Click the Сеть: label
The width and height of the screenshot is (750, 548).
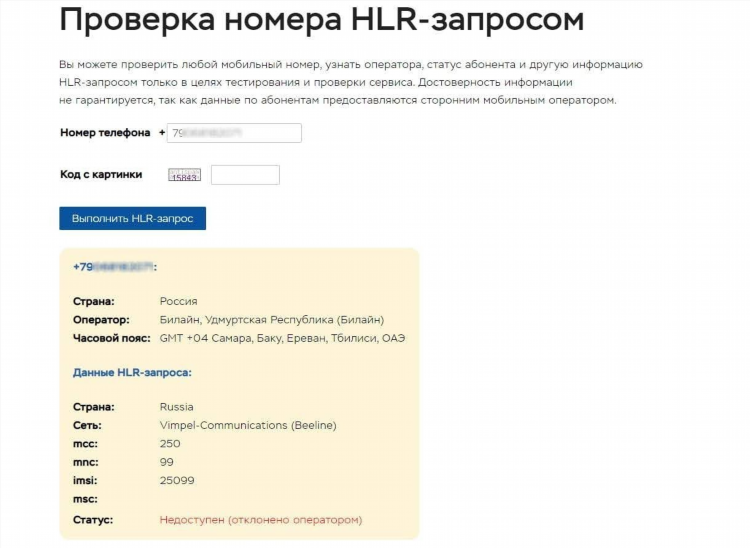coord(87,426)
